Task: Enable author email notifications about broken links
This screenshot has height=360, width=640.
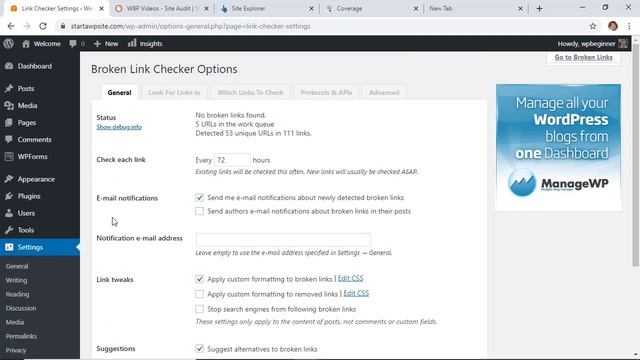Action: (199, 211)
